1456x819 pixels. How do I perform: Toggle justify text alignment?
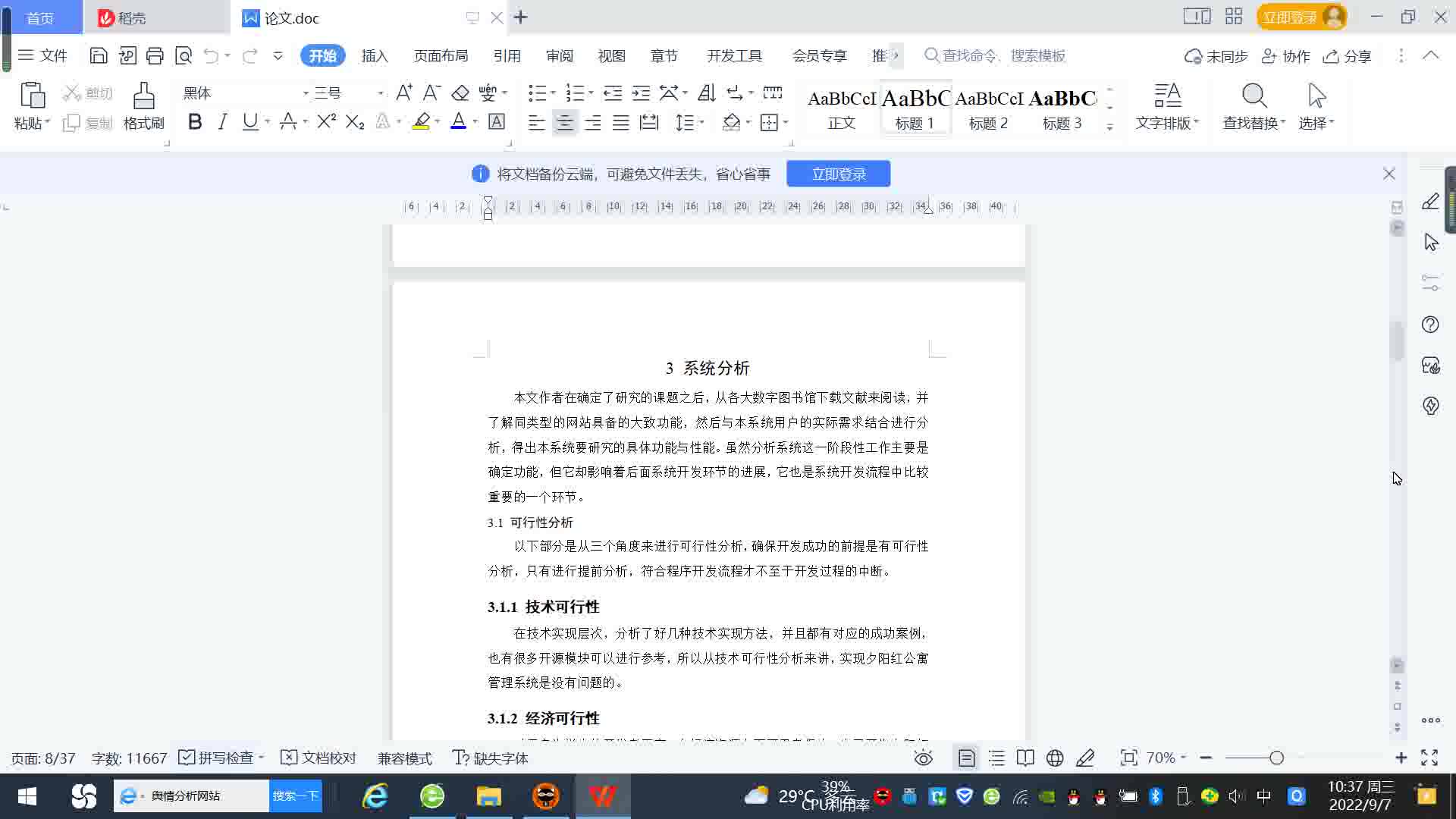[620, 122]
